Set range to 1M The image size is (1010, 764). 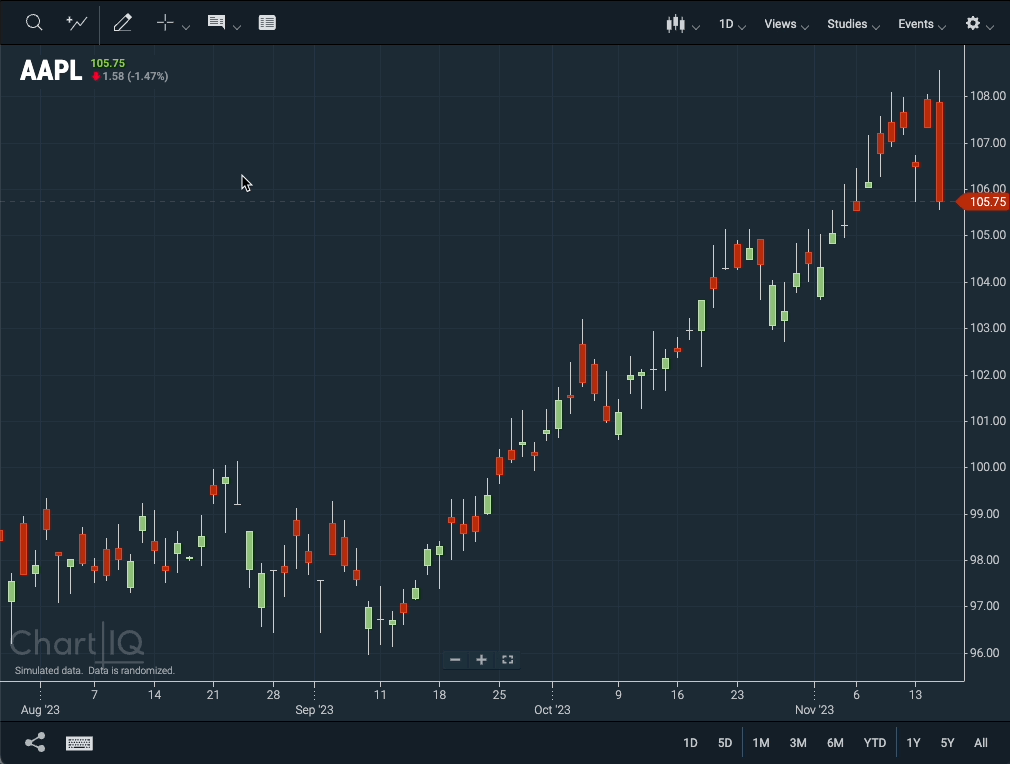tap(761, 743)
